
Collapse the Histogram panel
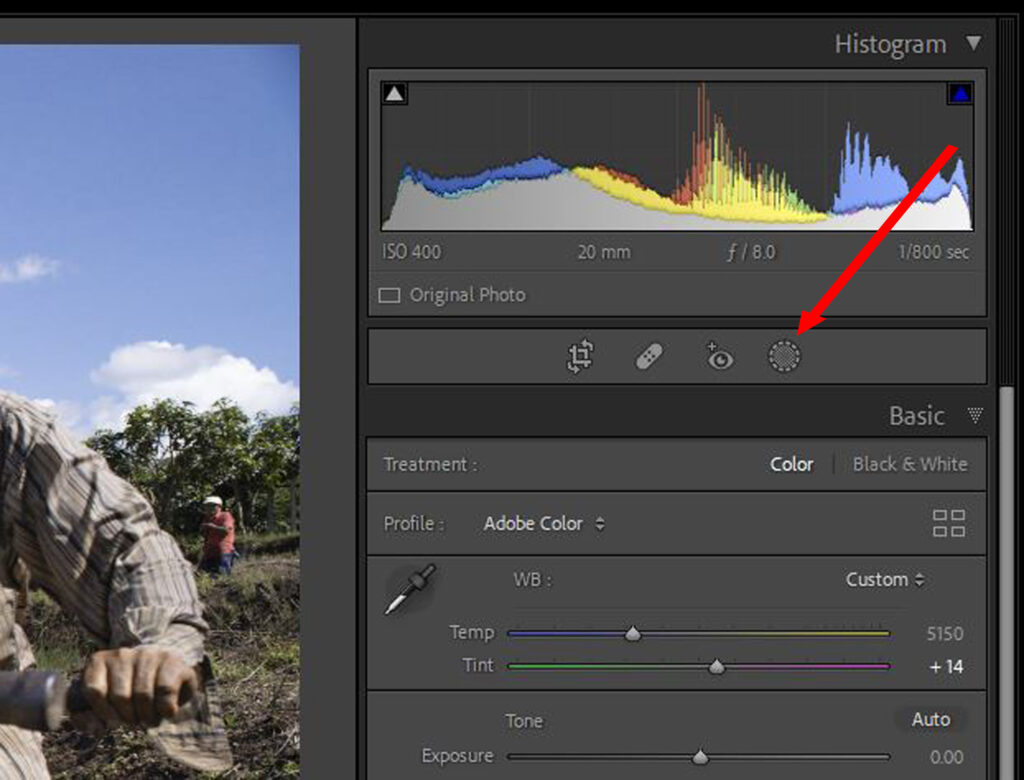pyautogui.click(x=973, y=44)
